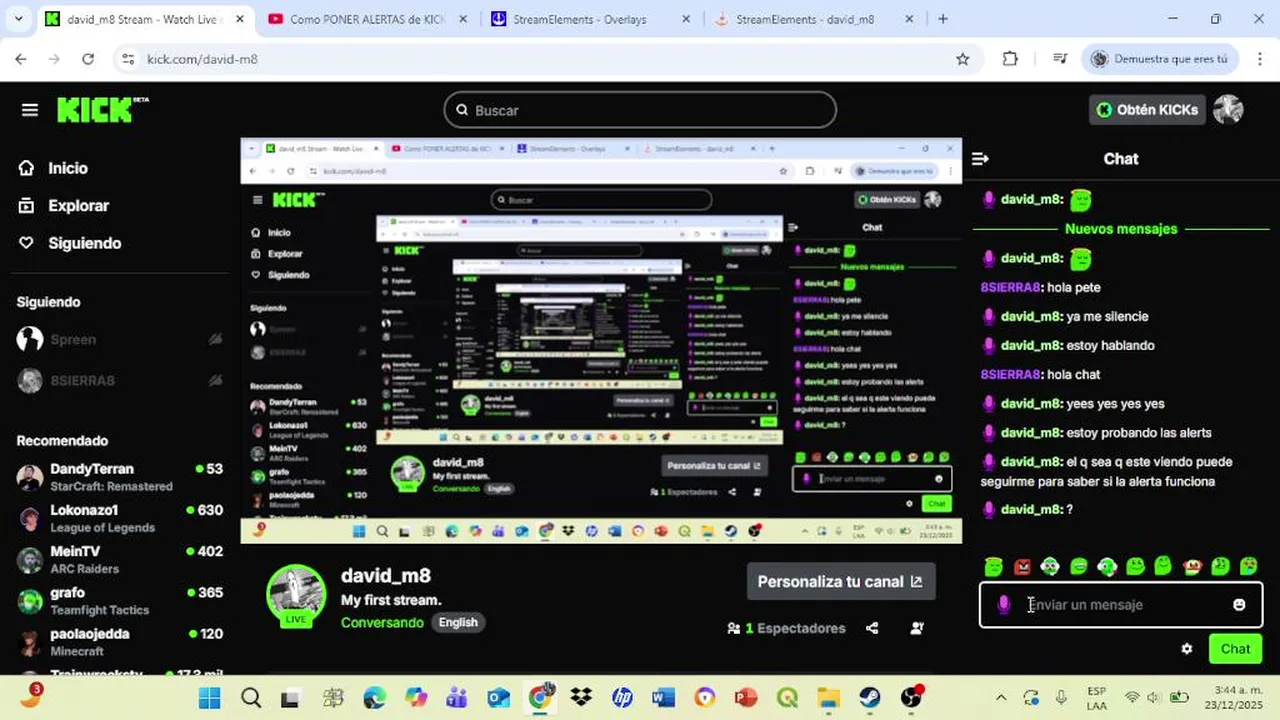Screen dimensions: 1280x720
Task: Expand the hidden system tray icons chevron
Action: click(1001, 698)
